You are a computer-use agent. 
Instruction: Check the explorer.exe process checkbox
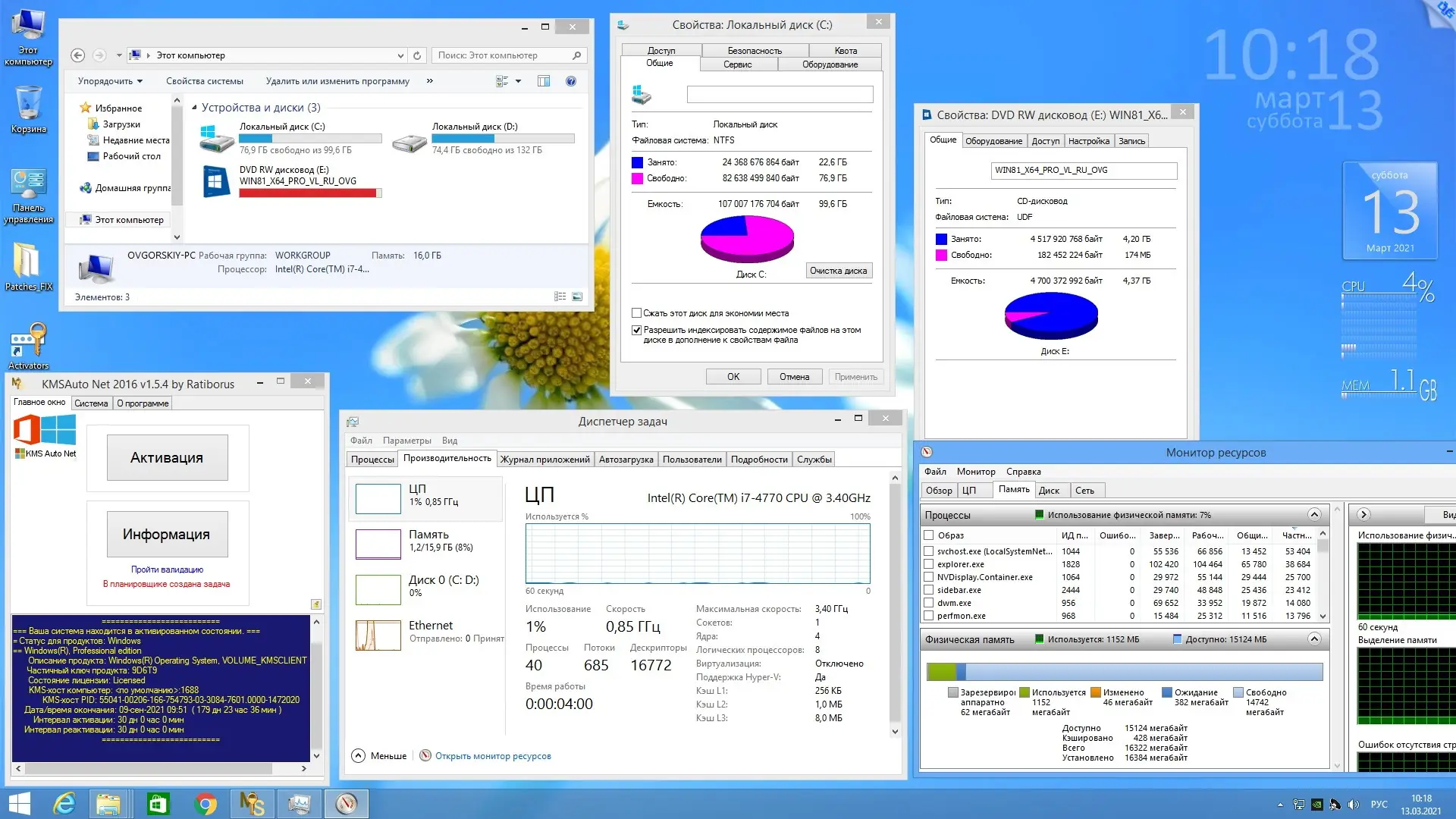[928, 564]
